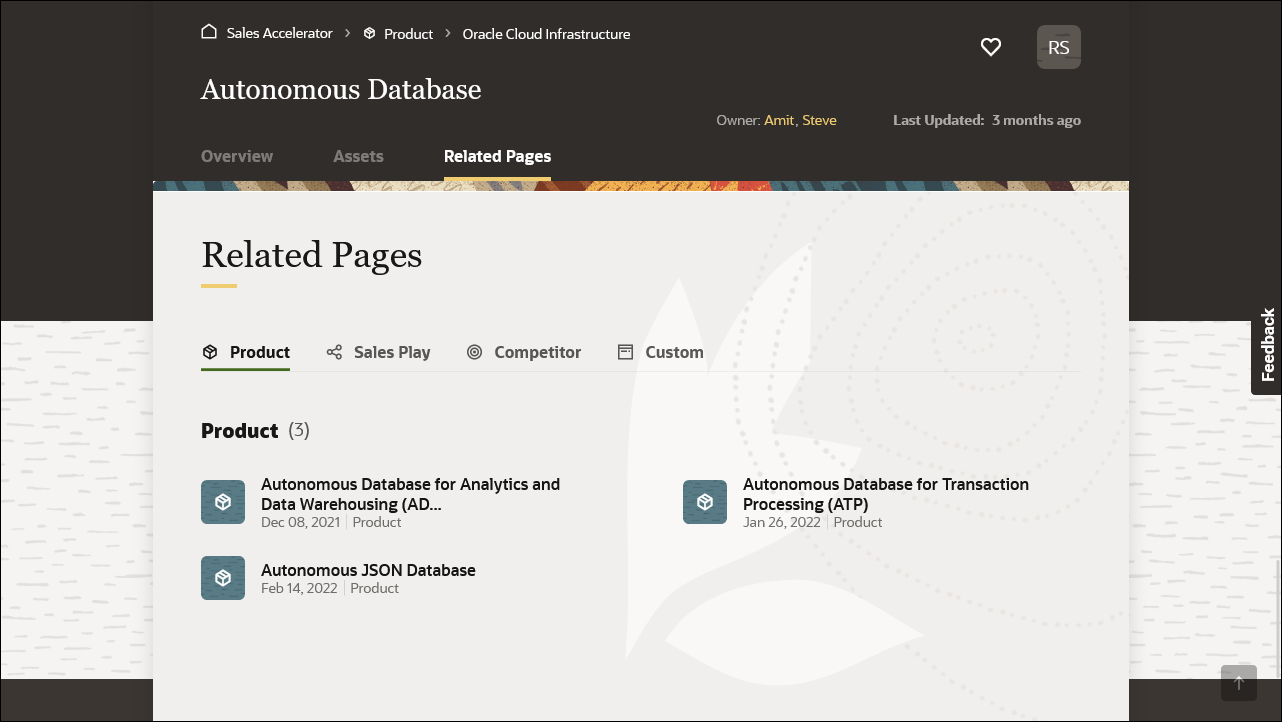Image resolution: width=1282 pixels, height=722 pixels.
Task: Click the Custom page icon
Action: pos(626,352)
